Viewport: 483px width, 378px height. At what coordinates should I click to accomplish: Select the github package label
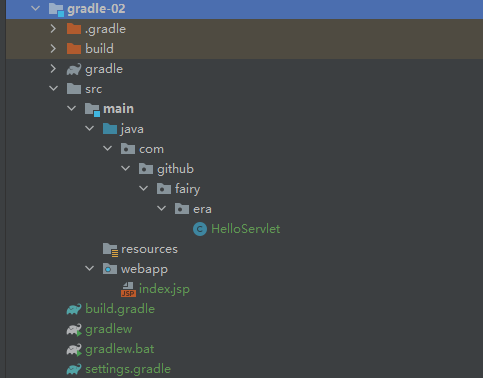click(x=175, y=169)
